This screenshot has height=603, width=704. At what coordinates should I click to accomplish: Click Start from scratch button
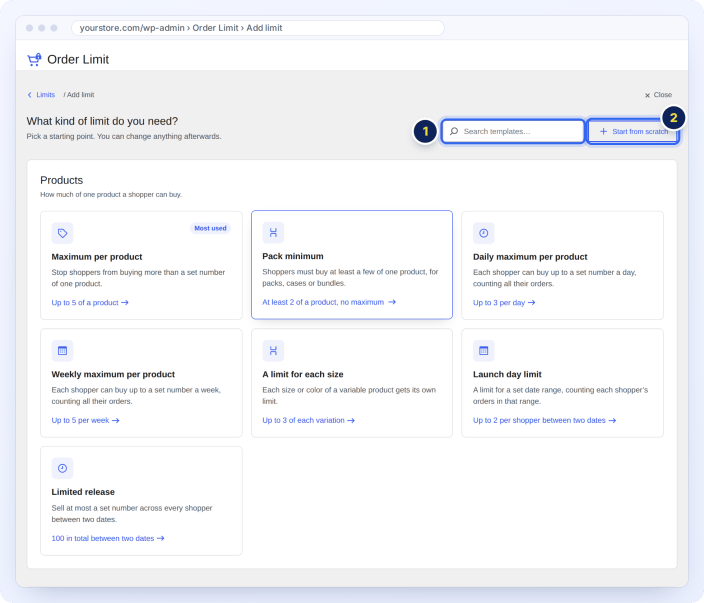tap(633, 131)
